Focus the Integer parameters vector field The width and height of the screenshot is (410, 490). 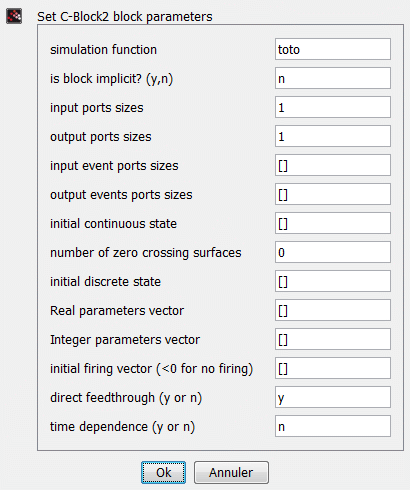[333, 339]
